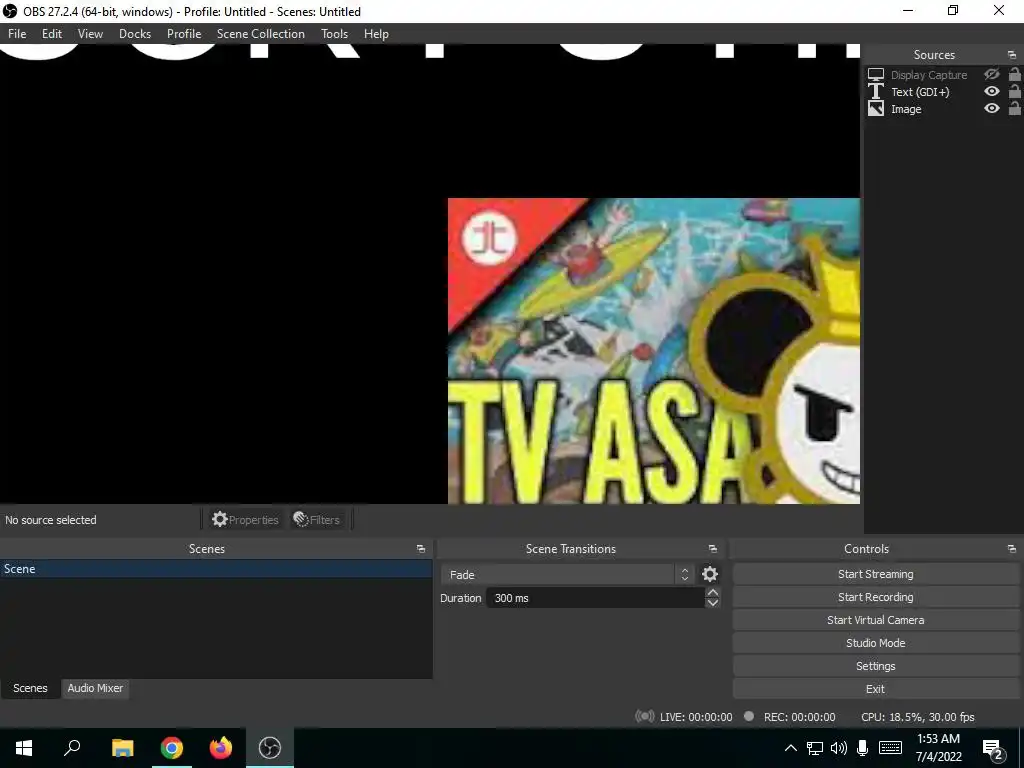1024x768 pixels.
Task: Open the Windows notification center
Action: [993, 749]
